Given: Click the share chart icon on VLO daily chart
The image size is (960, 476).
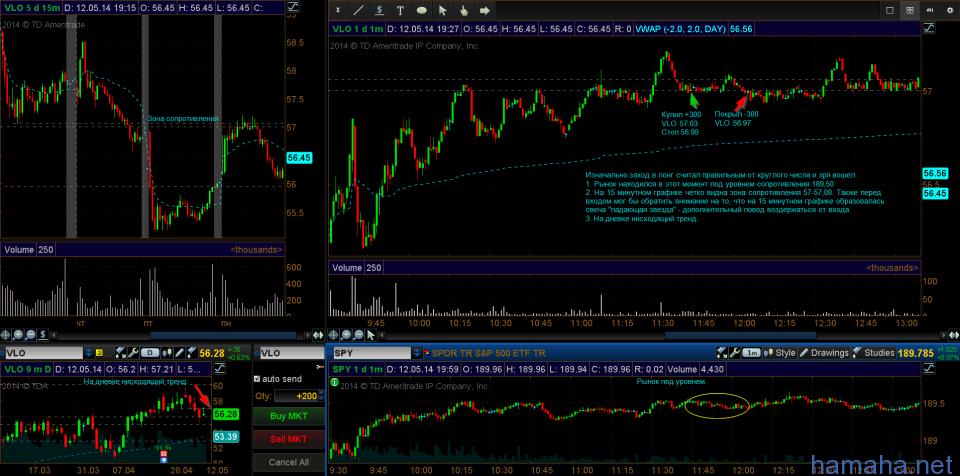Looking at the screenshot, I should point(121,353).
